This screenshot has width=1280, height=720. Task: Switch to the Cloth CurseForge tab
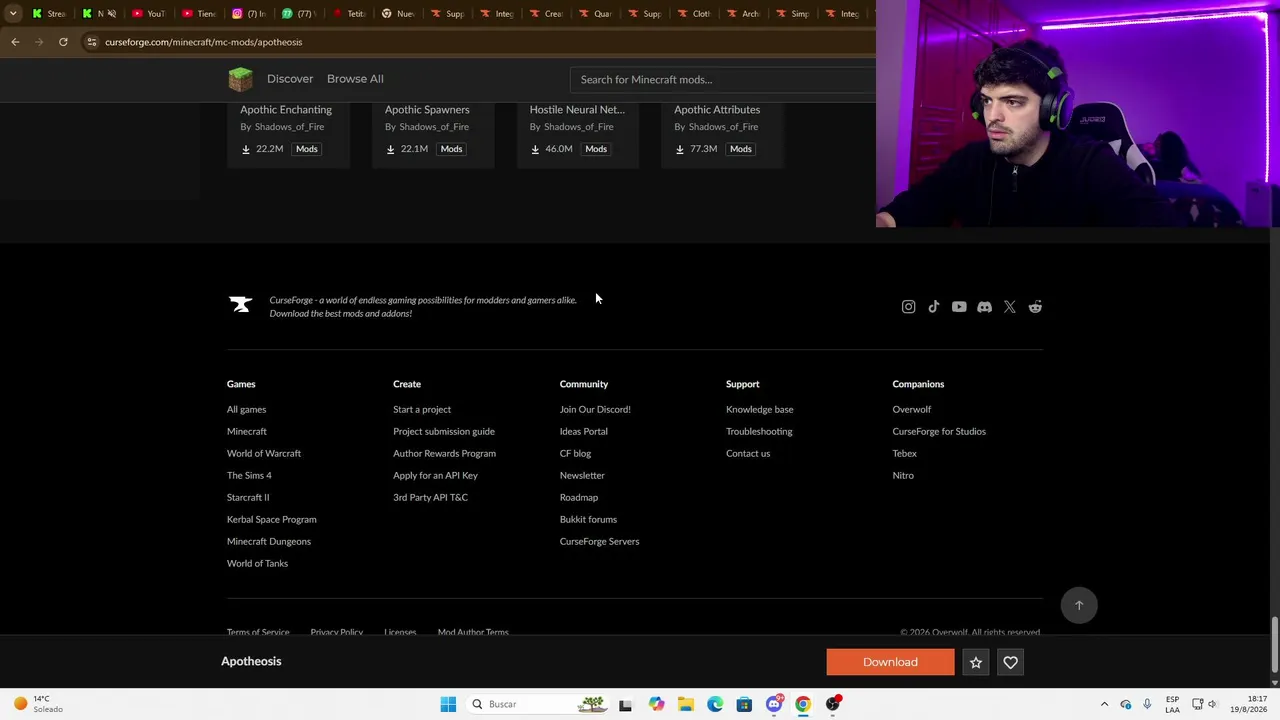click(x=695, y=13)
